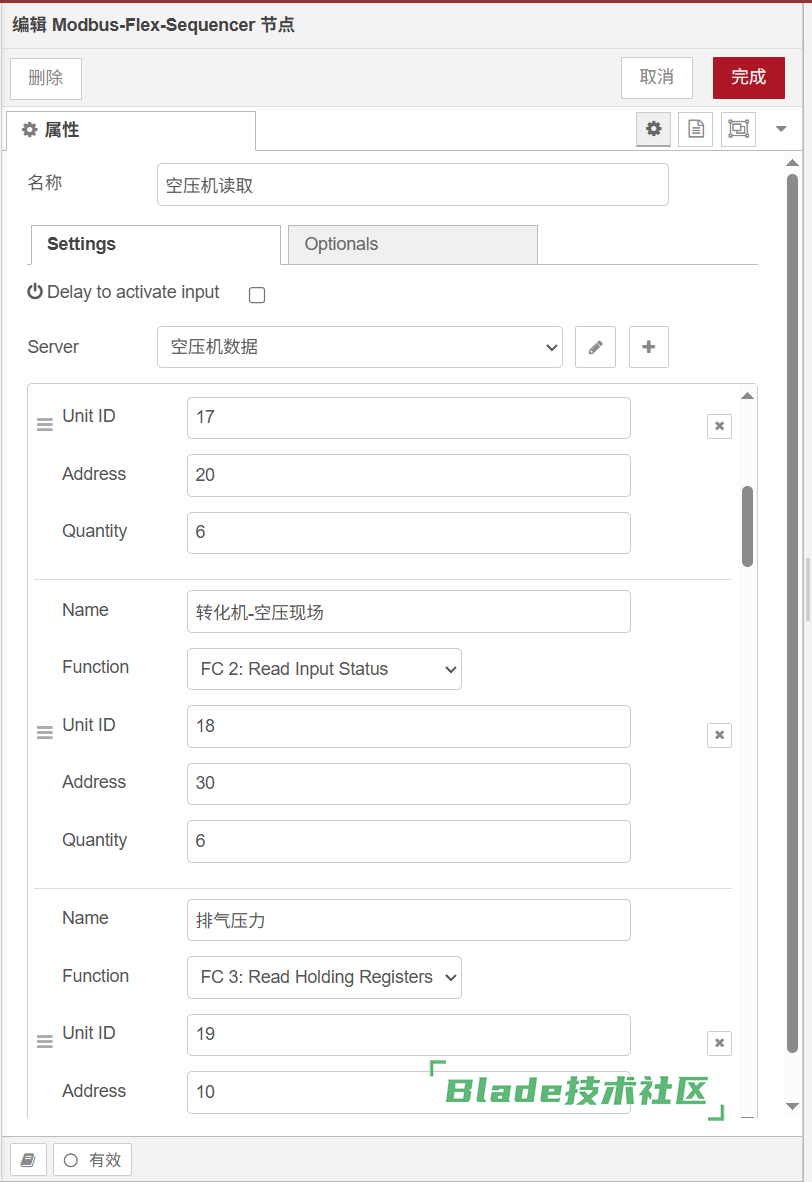
Task: Remove the 排气压力 sequence entry
Action: 719,1043
